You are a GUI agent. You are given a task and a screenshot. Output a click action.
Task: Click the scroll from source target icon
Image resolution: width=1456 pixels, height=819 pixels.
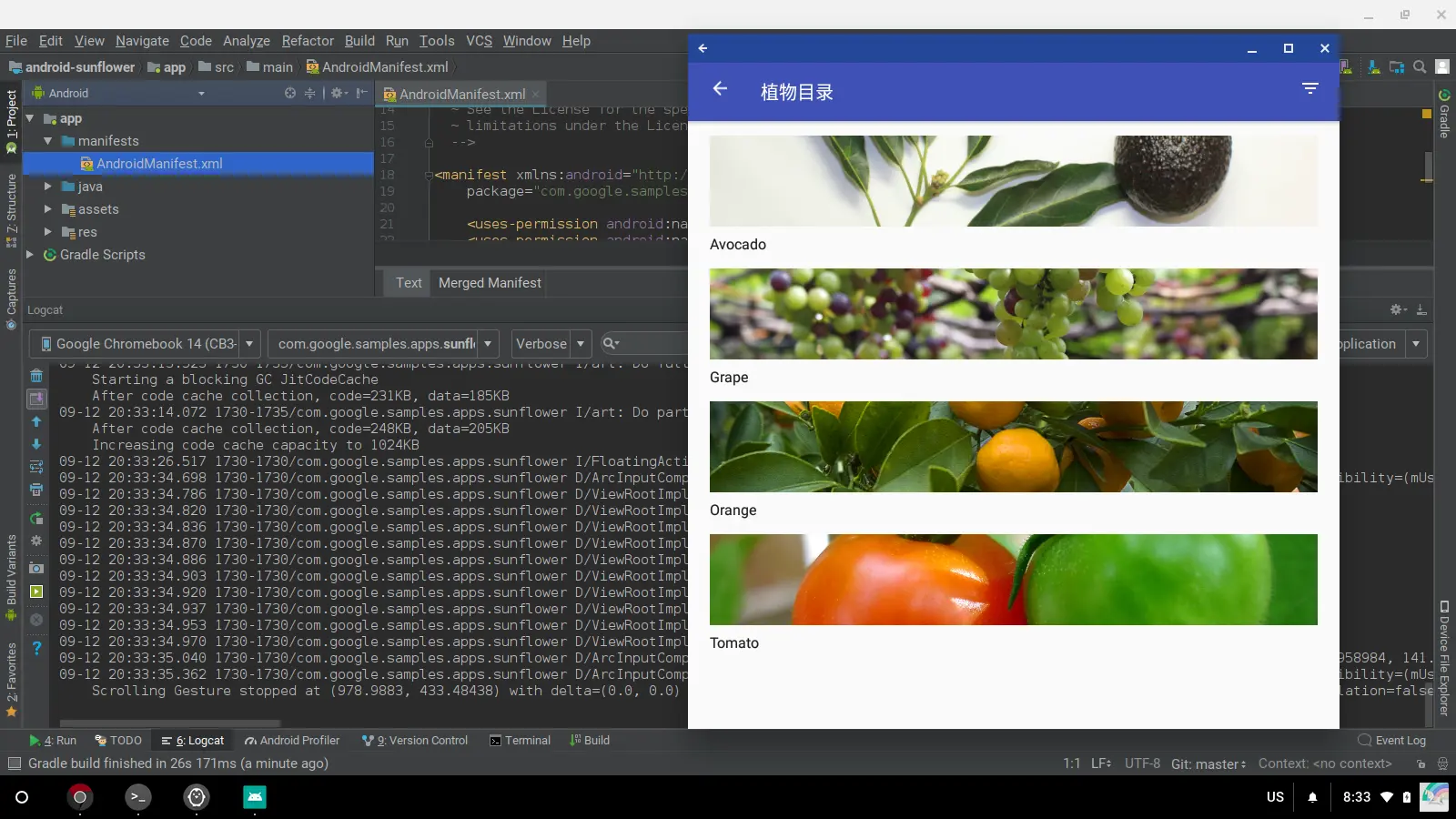coord(290,93)
